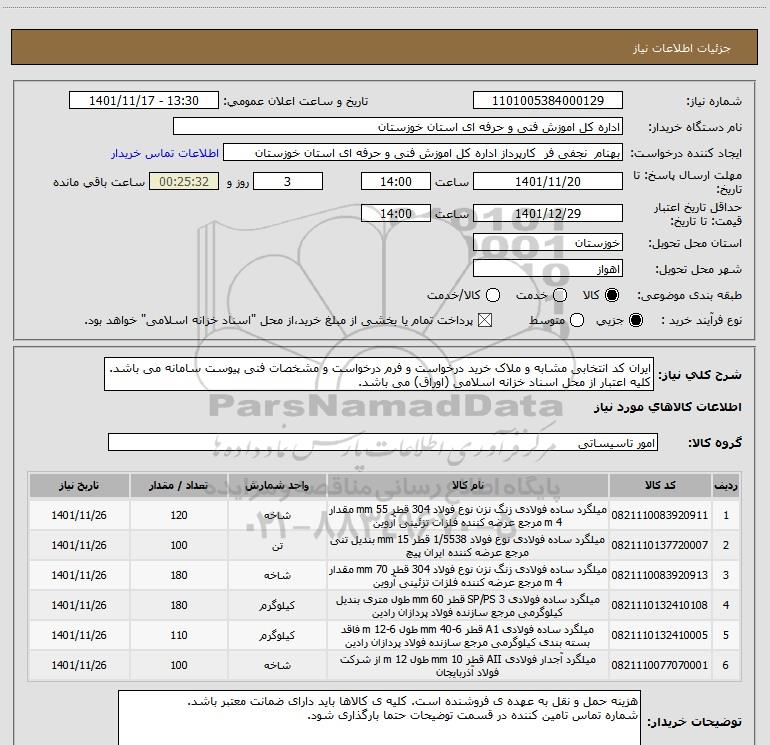Click the response deadline date 1401/11/20
Image resolution: width=770 pixels, height=745 pixels.
(548, 181)
